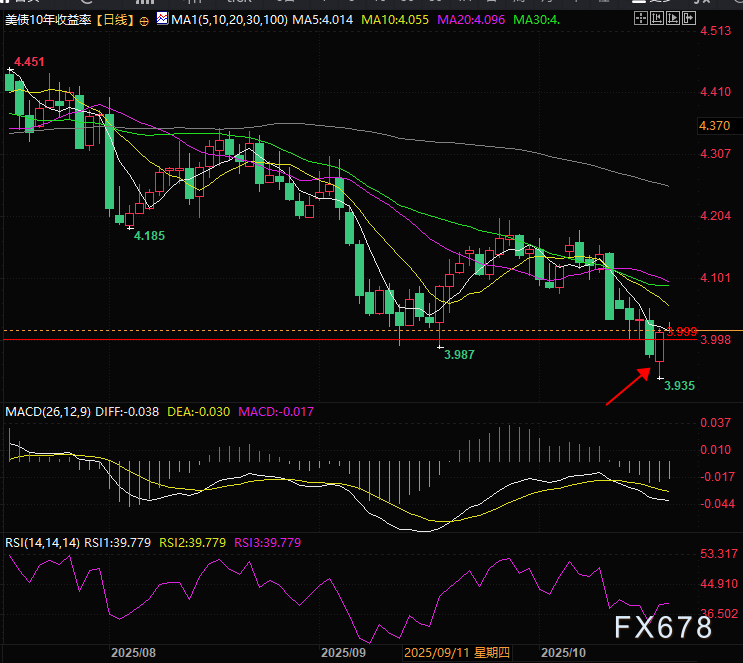Click the MA indicator chart icon
The image size is (743, 663).
pyautogui.click(x=162, y=20)
